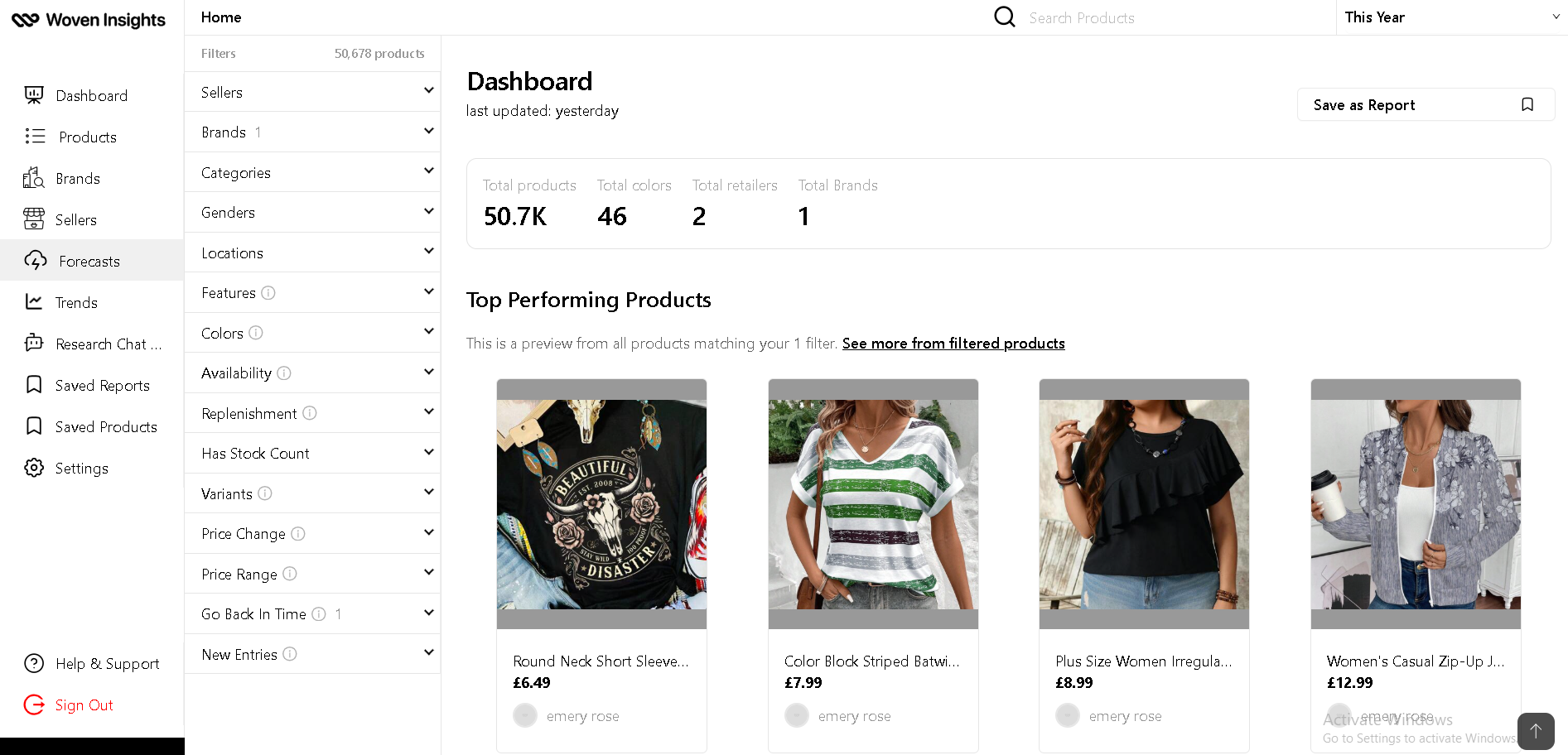This screenshot has height=755, width=1568.
Task: Open Saved Reports from the sidebar
Action: 102,385
